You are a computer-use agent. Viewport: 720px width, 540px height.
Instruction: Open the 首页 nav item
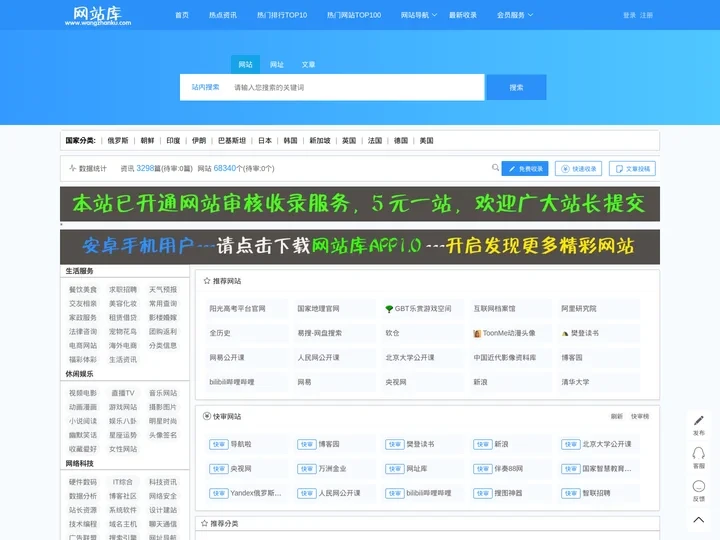[182, 15]
